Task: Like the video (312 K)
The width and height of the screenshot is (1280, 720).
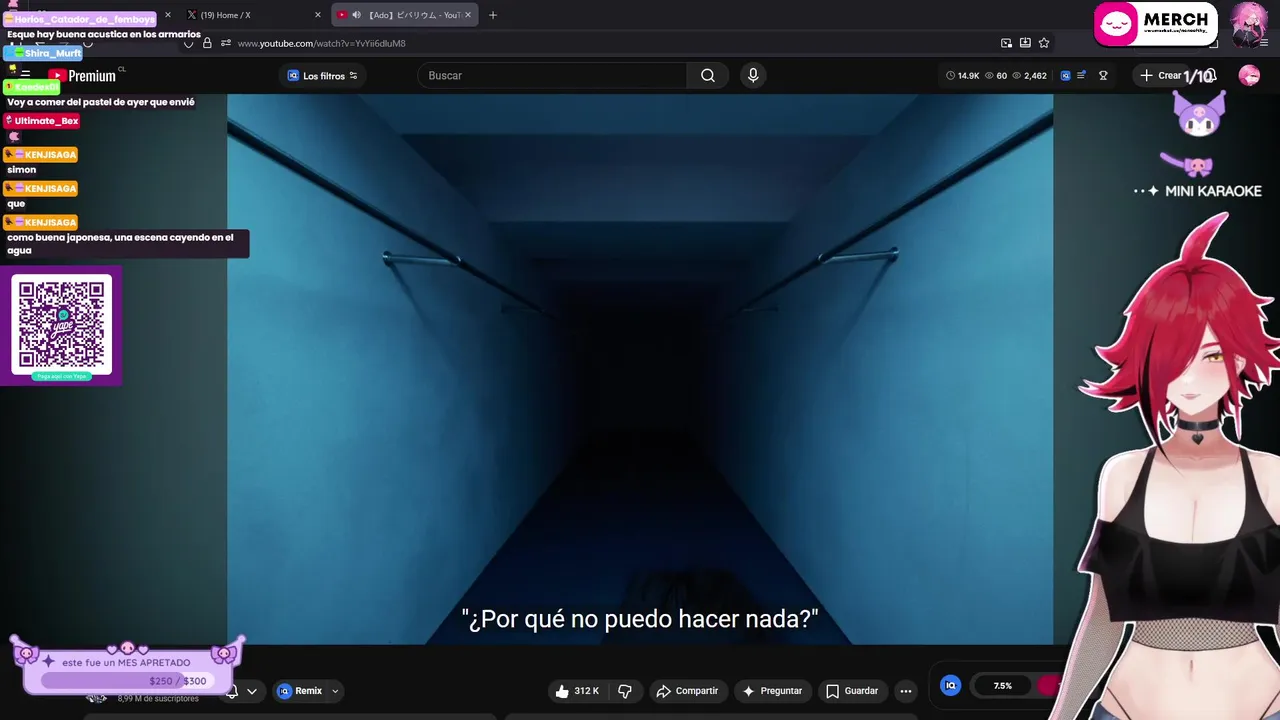Action: tap(577, 691)
